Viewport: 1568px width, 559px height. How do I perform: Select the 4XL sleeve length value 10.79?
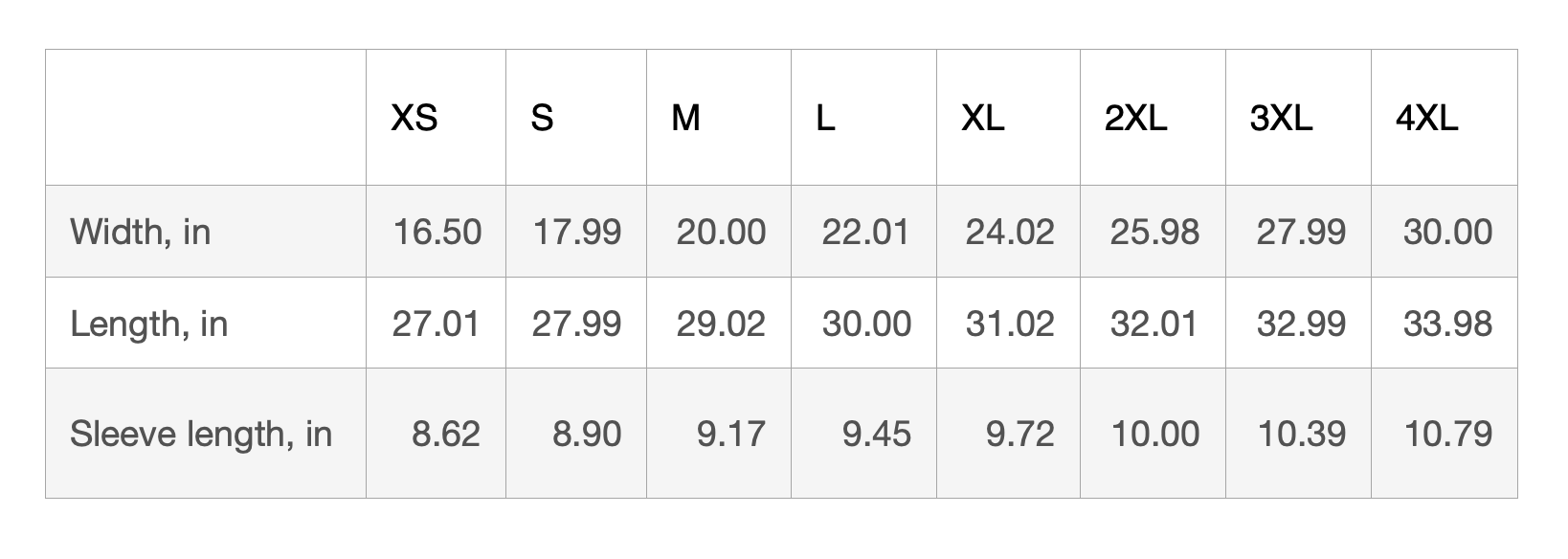tap(1446, 434)
